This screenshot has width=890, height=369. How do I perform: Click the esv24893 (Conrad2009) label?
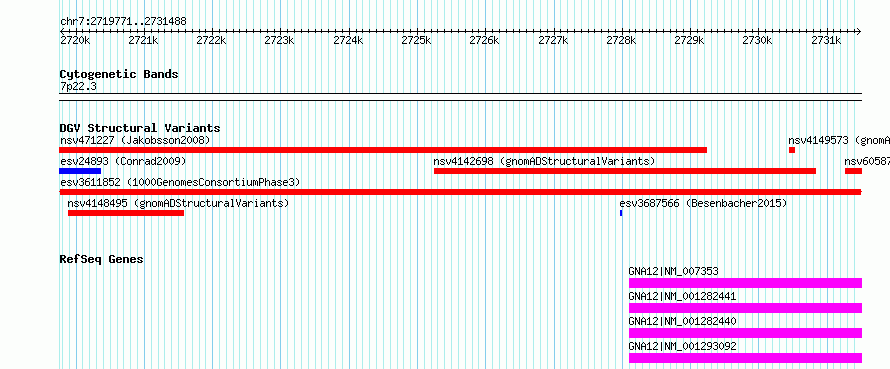point(123,161)
